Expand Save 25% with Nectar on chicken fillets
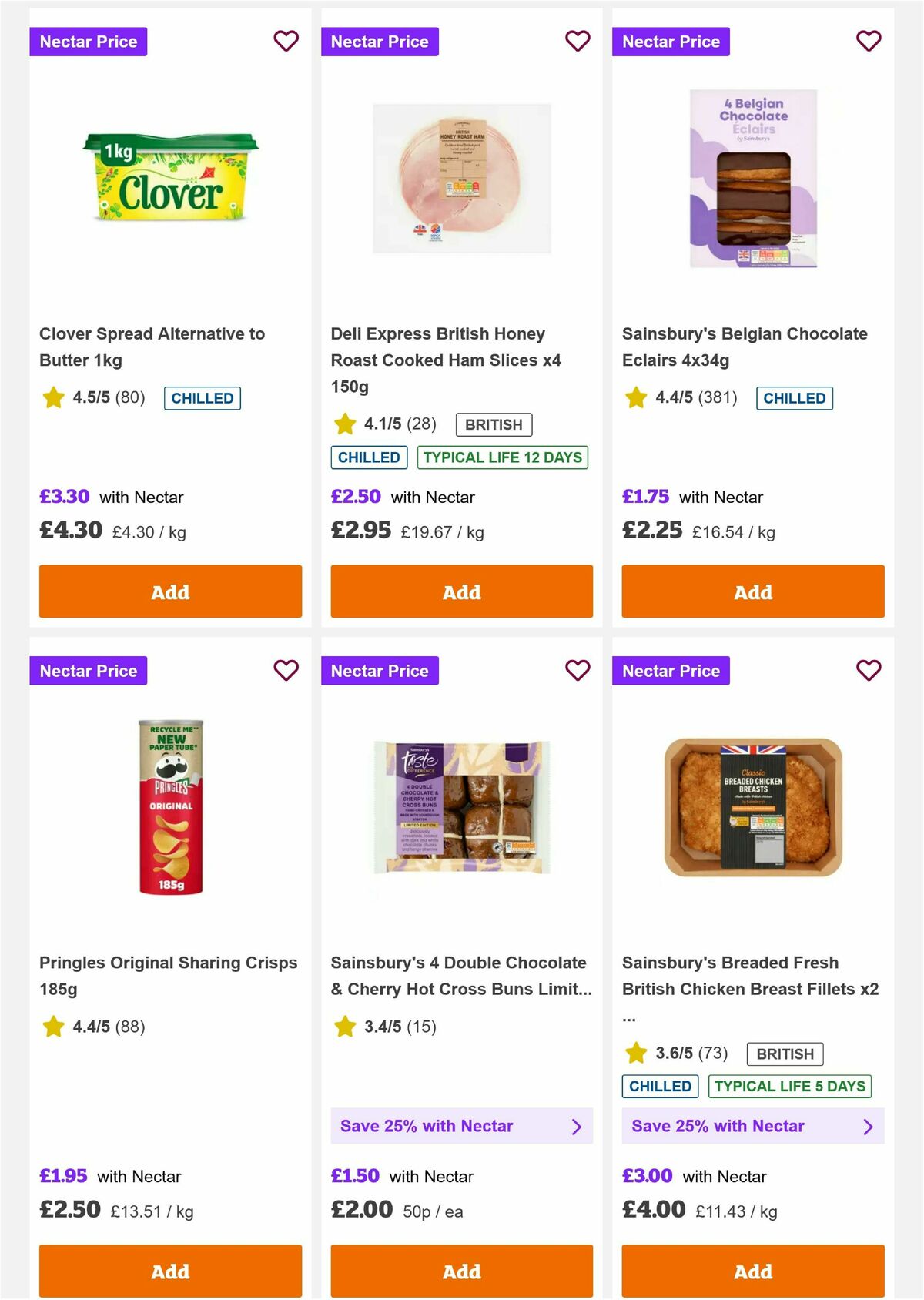This screenshot has width=924, height=1300. (x=752, y=1126)
